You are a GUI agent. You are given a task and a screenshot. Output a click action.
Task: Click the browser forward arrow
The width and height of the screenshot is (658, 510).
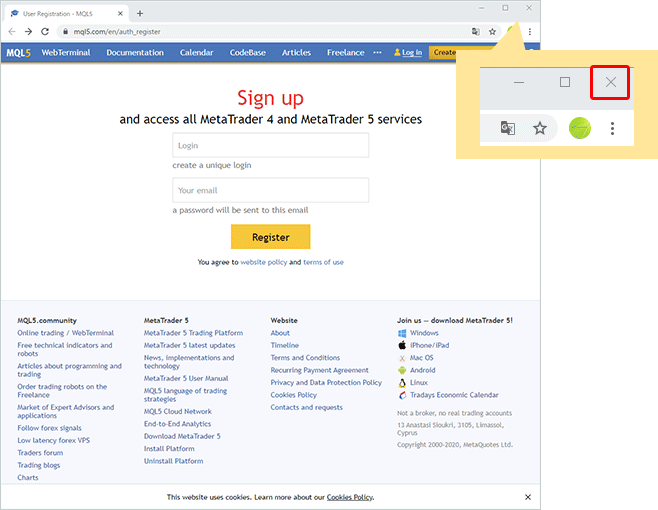(x=28, y=31)
